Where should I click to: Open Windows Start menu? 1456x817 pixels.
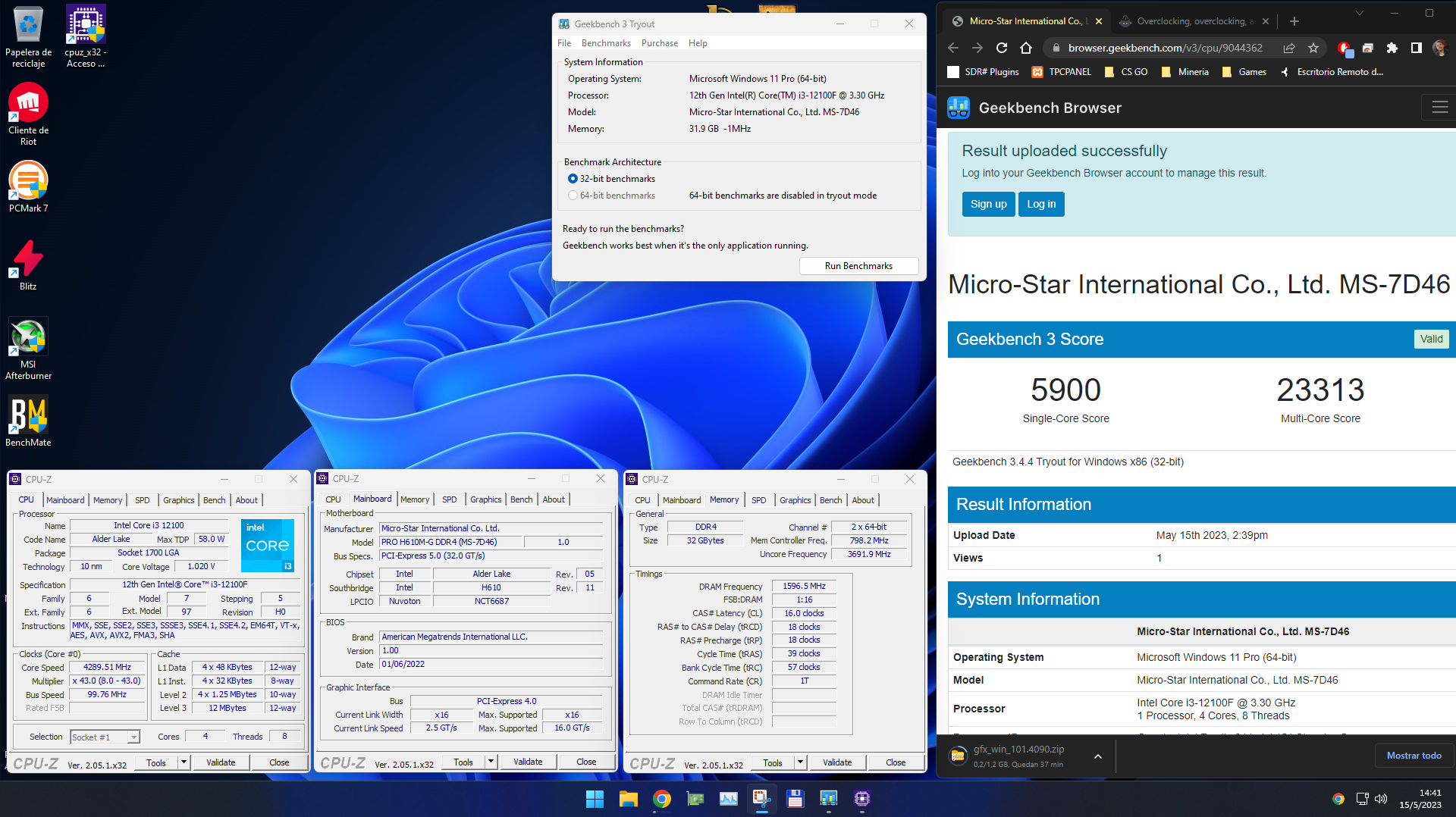point(595,798)
